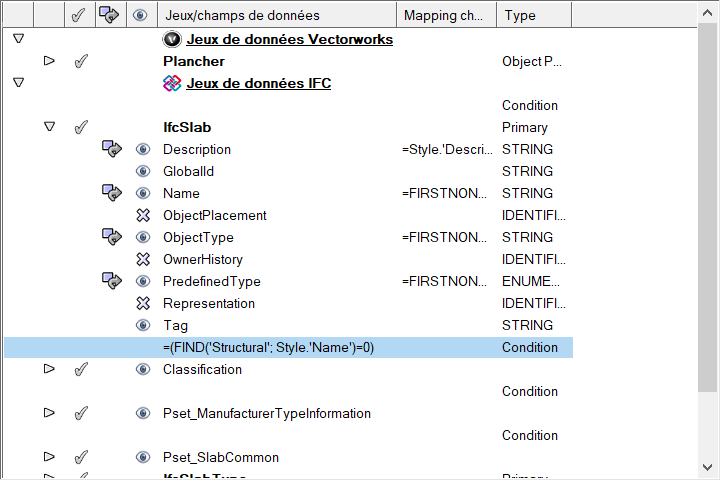Click the Name row =FIRSTNON... mapping cell
Screen dimensions: 720x480
point(444,193)
